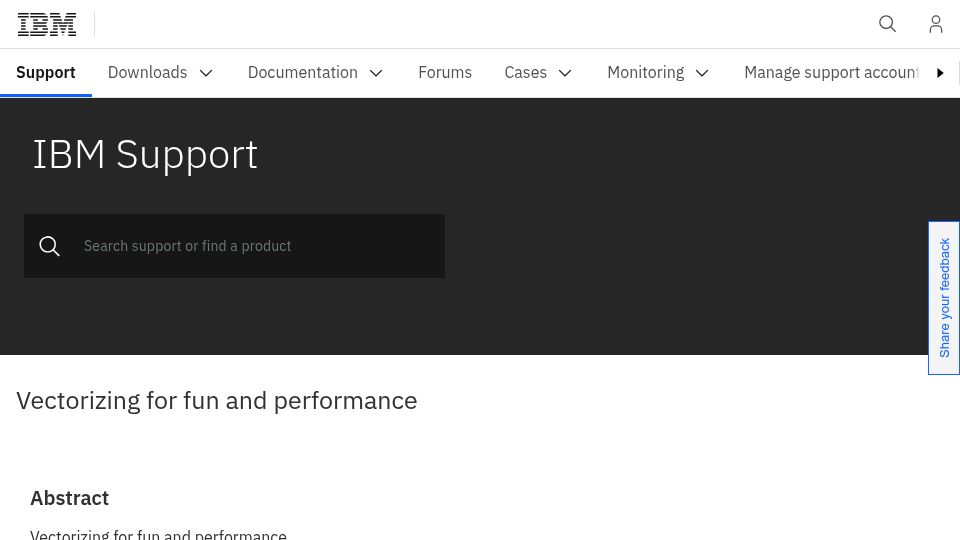Open the Forums link
Viewport: 960px width, 540px height.
pos(445,72)
